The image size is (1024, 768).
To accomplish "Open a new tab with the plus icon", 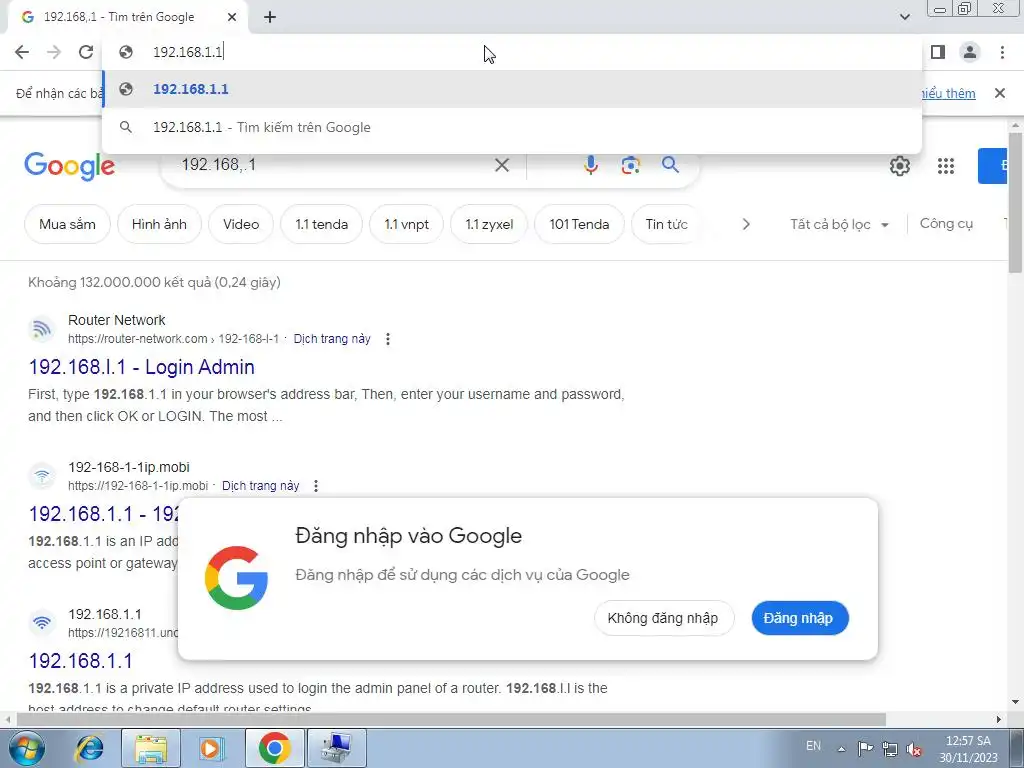I will [x=270, y=17].
